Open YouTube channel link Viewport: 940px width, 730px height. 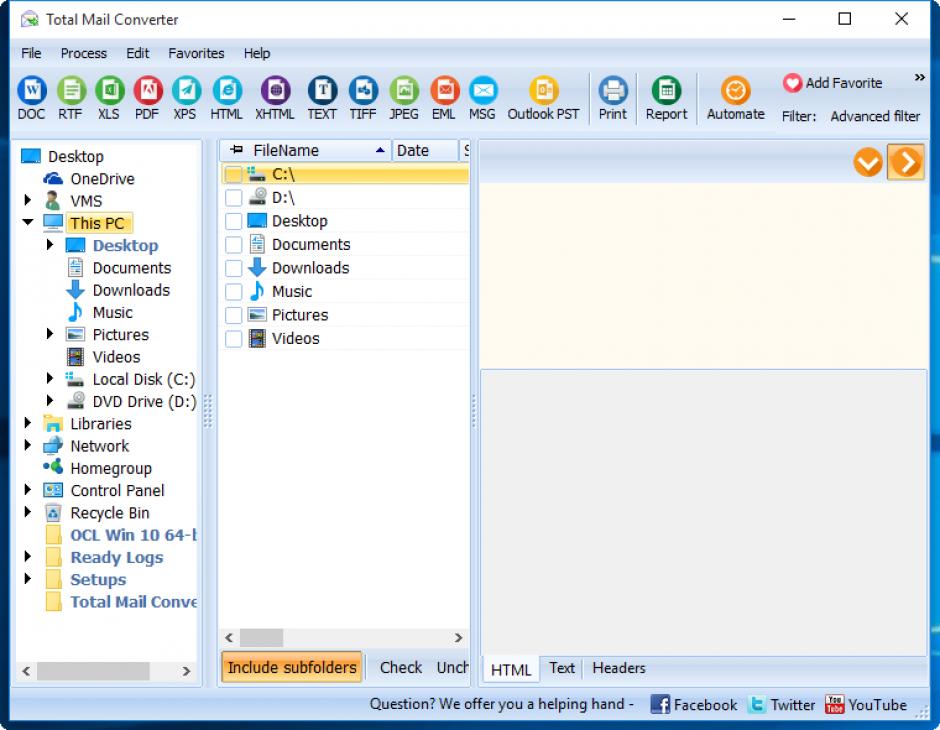coord(866,704)
